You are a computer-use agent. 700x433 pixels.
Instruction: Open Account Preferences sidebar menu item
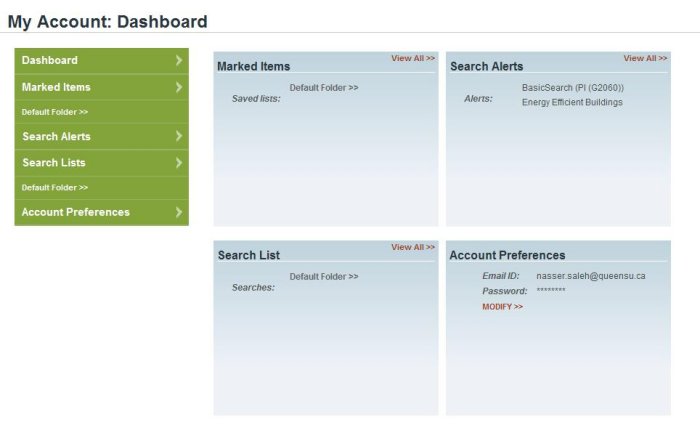click(x=102, y=212)
